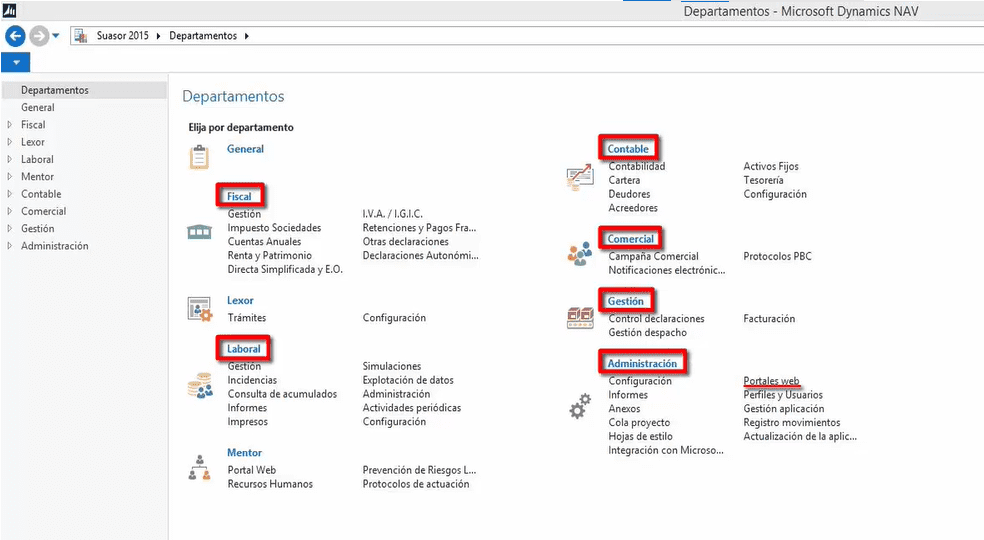Click the Comercial people icon

[x=579, y=254]
